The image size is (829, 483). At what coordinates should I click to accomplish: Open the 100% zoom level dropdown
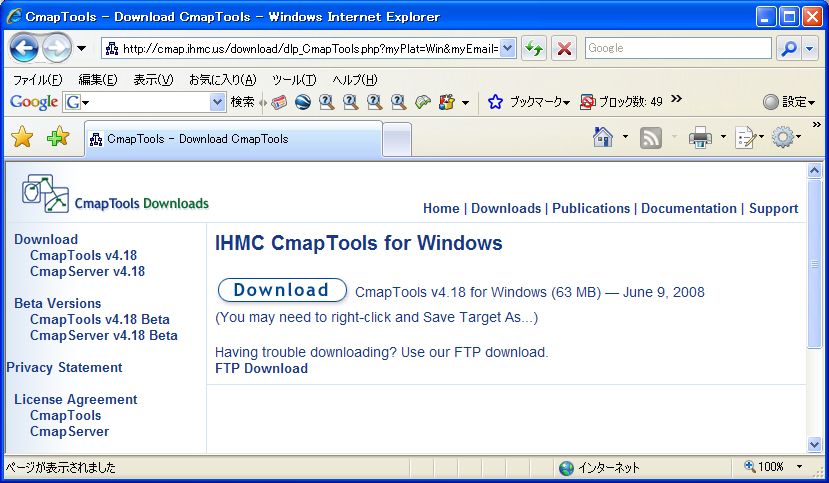(799, 467)
